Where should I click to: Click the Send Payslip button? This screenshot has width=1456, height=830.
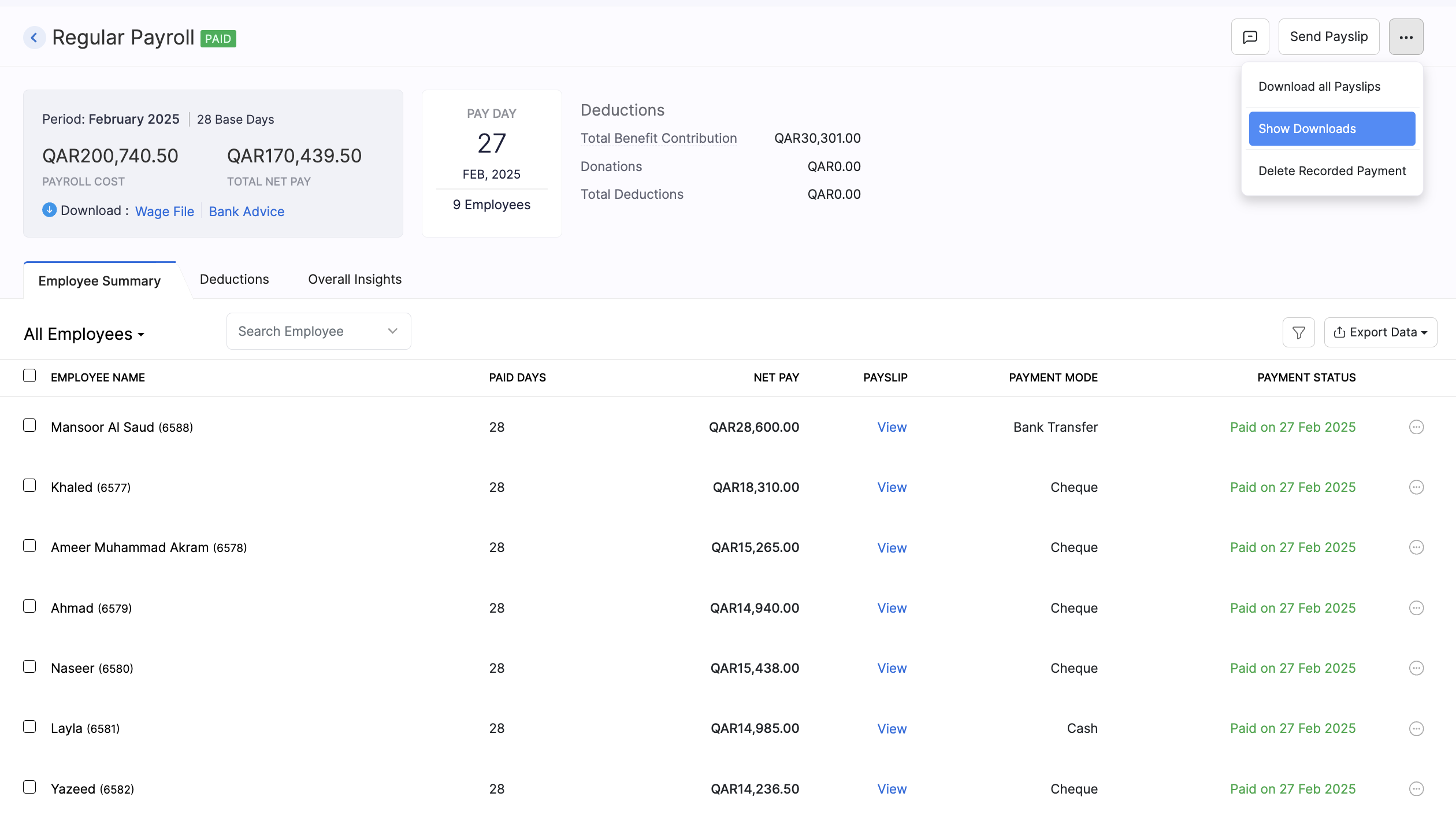pos(1328,36)
